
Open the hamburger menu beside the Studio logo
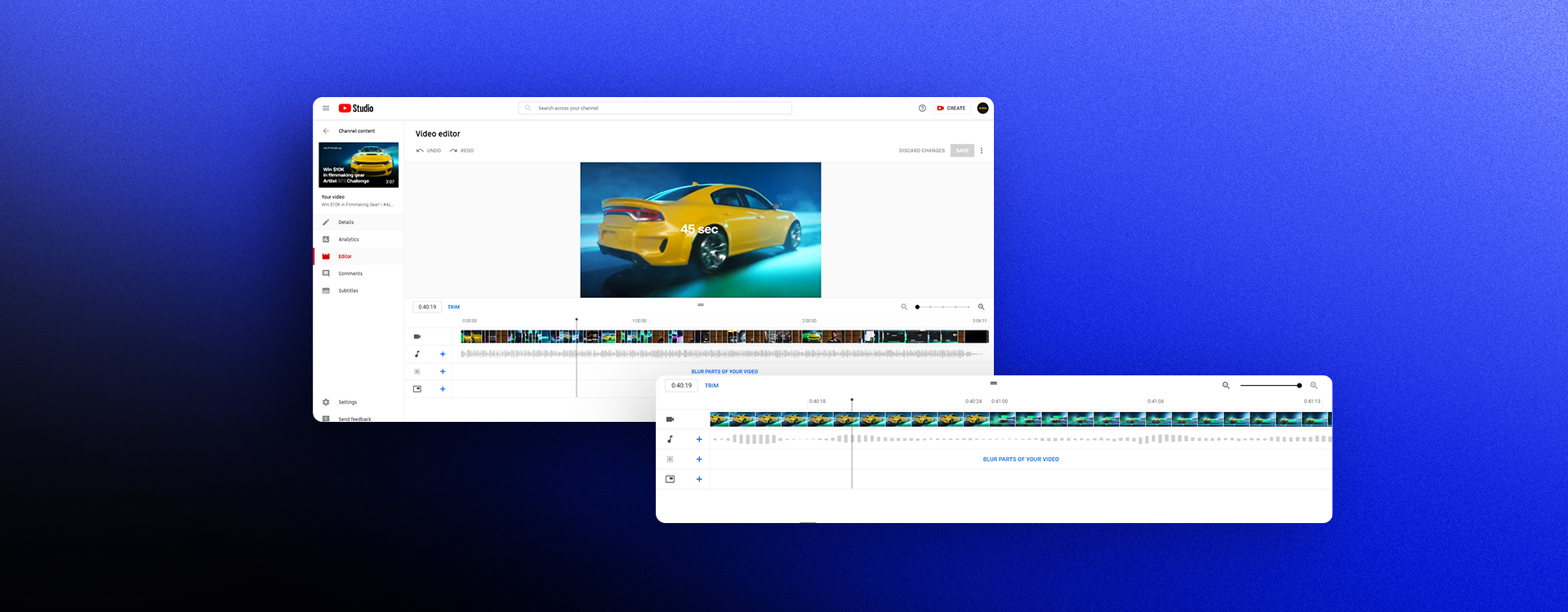tap(326, 109)
